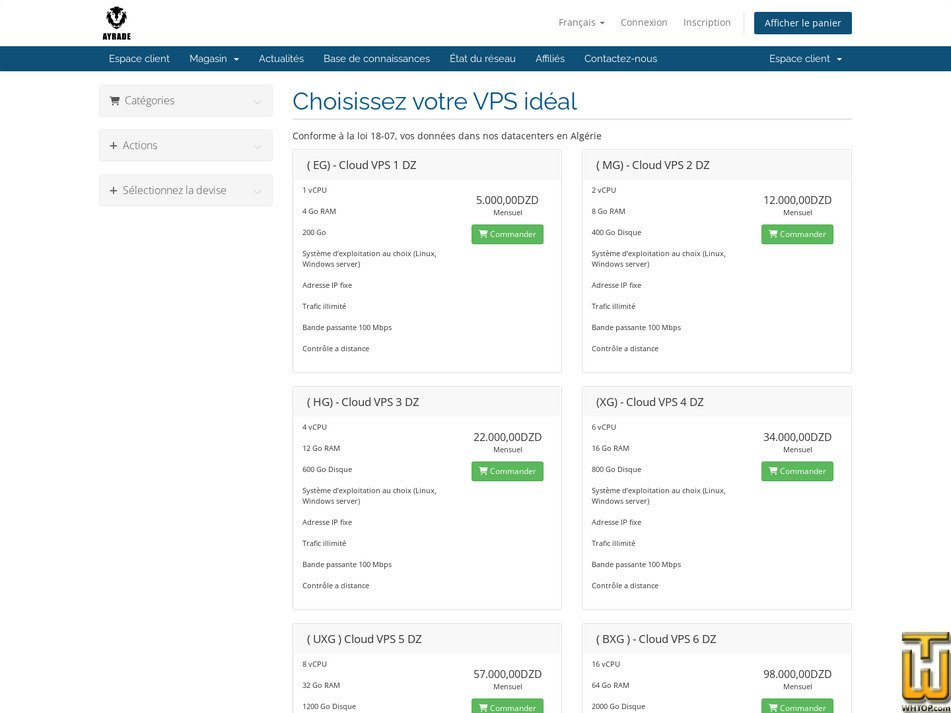This screenshot has height=713, width=951.
Task: Click the 98.000,00DZD price
Action: (x=797, y=674)
